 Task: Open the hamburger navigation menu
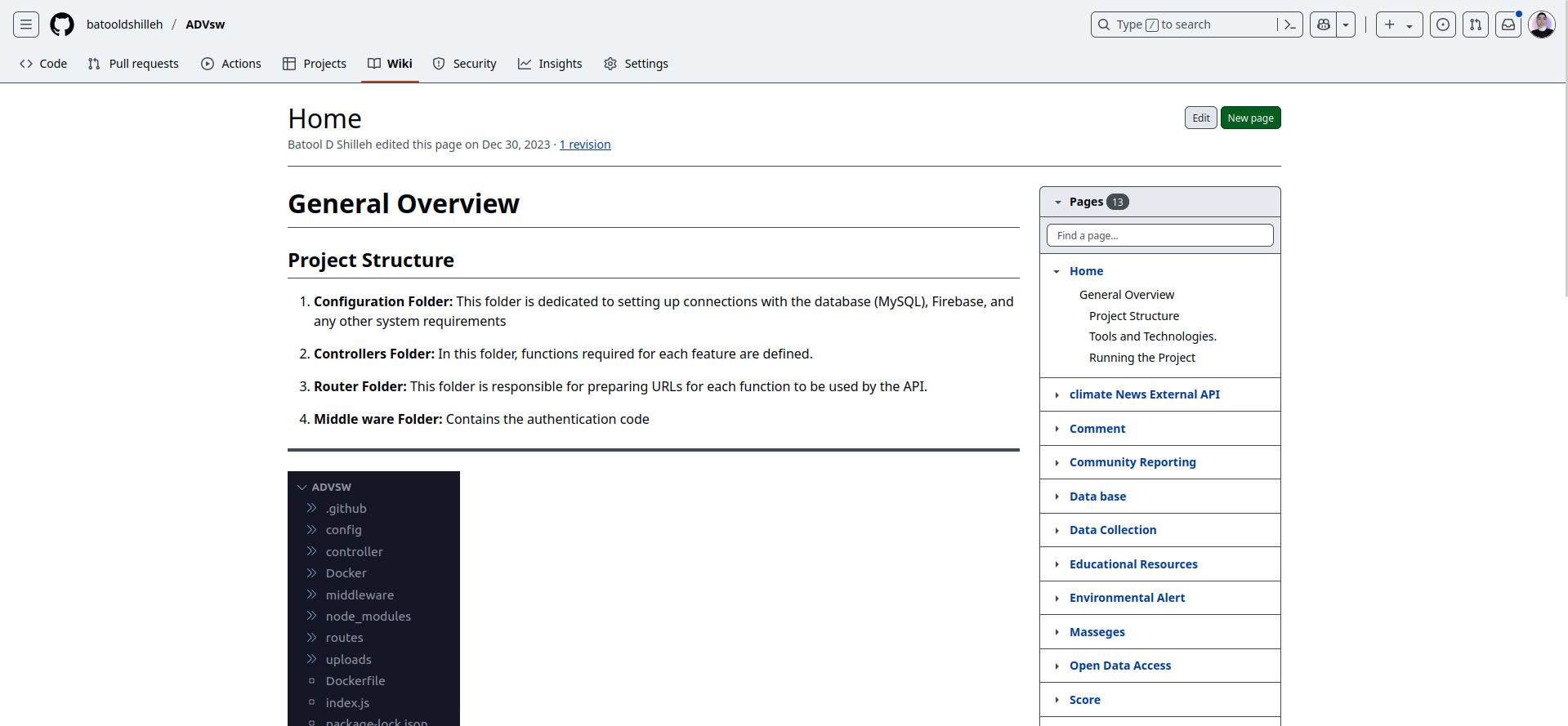(x=26, y=24)
